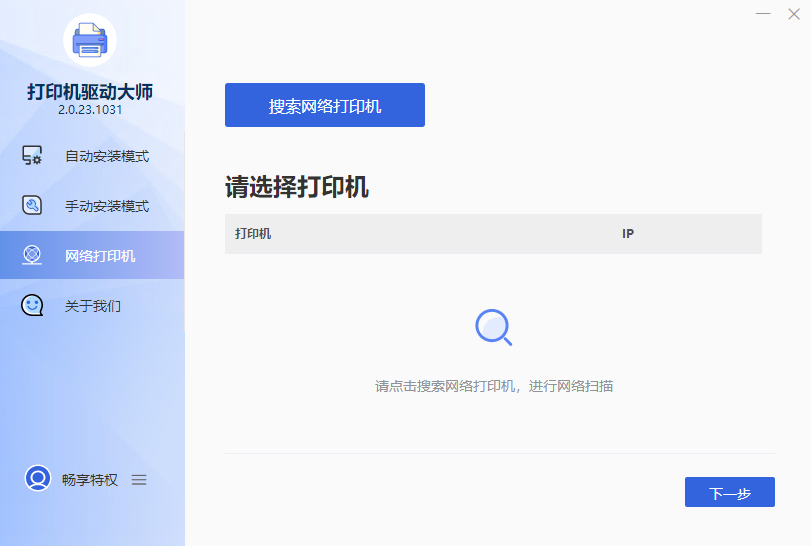
Task: Click the About Us smiley chat icon
Action: coord(32,305)
